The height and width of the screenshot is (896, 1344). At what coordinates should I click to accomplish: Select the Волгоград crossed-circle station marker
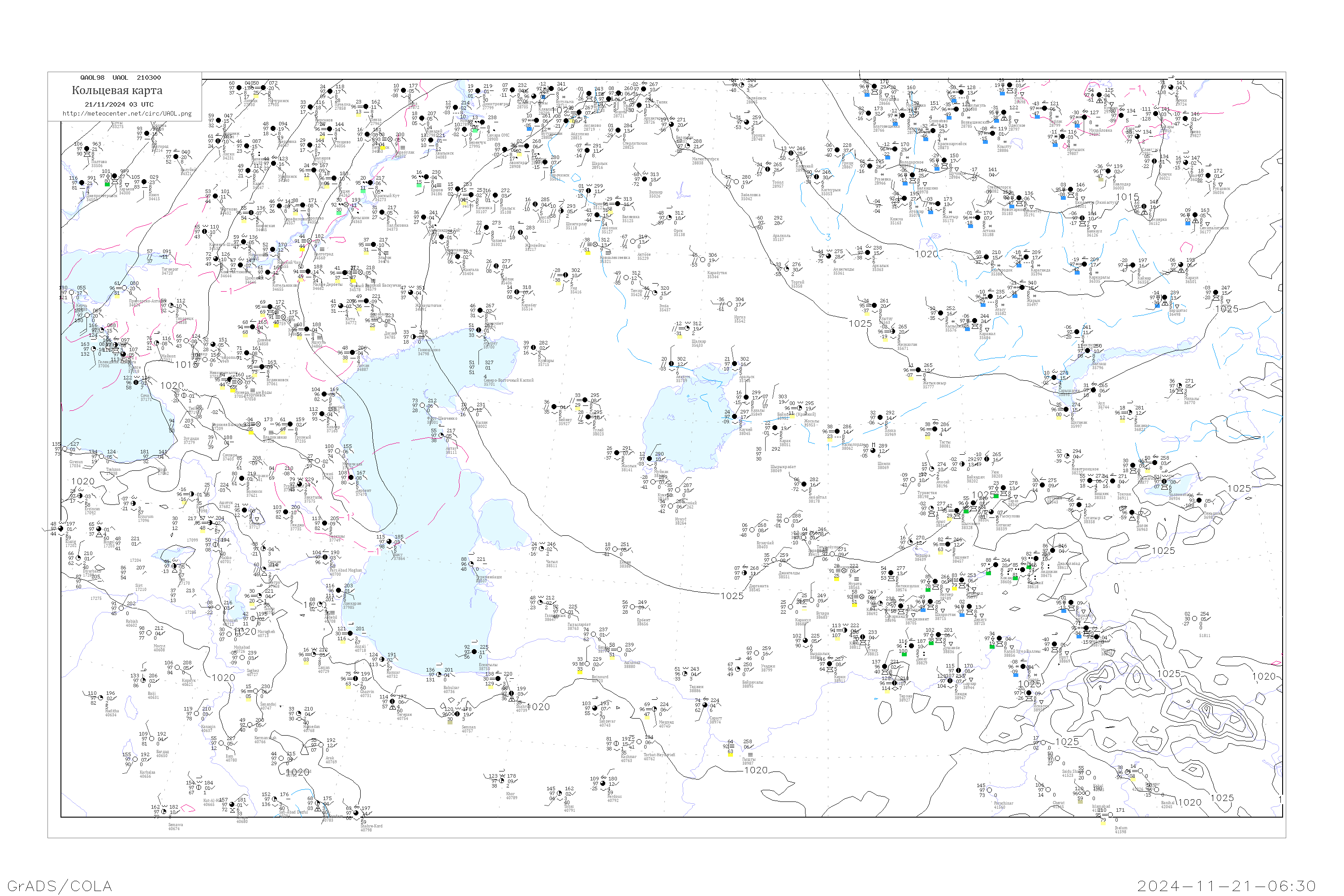pos(310,241)
